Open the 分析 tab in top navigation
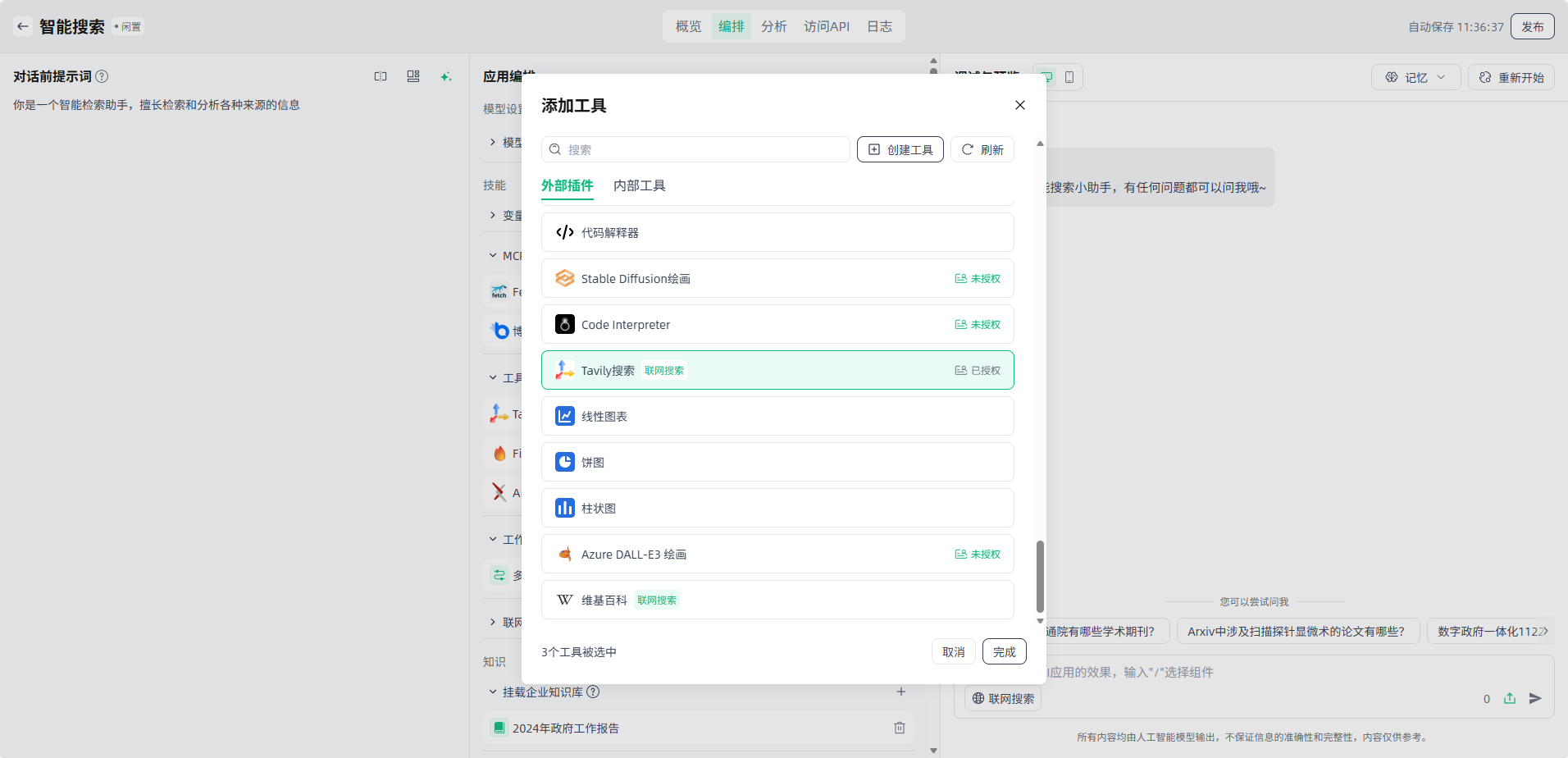Viewport: 1568px width, 758px height. pos(773,26)
